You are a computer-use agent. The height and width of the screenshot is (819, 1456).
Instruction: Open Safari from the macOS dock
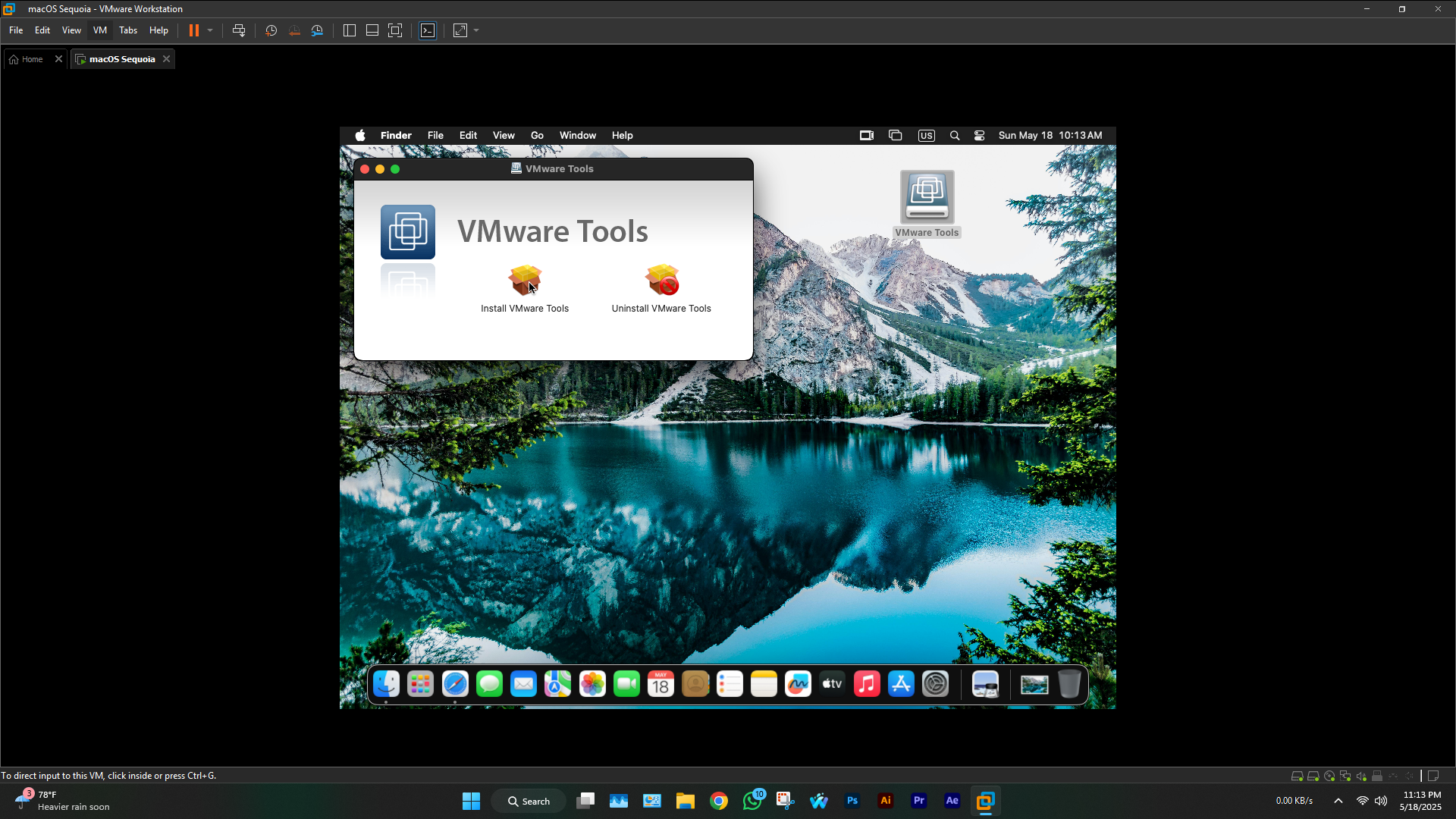(x=455, y=684)
